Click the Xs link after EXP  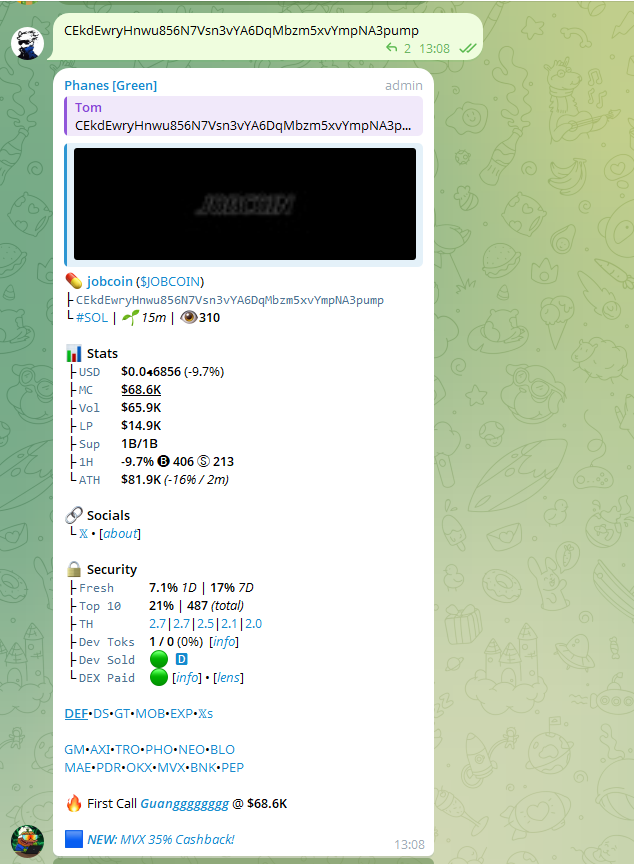coord(204,713)
